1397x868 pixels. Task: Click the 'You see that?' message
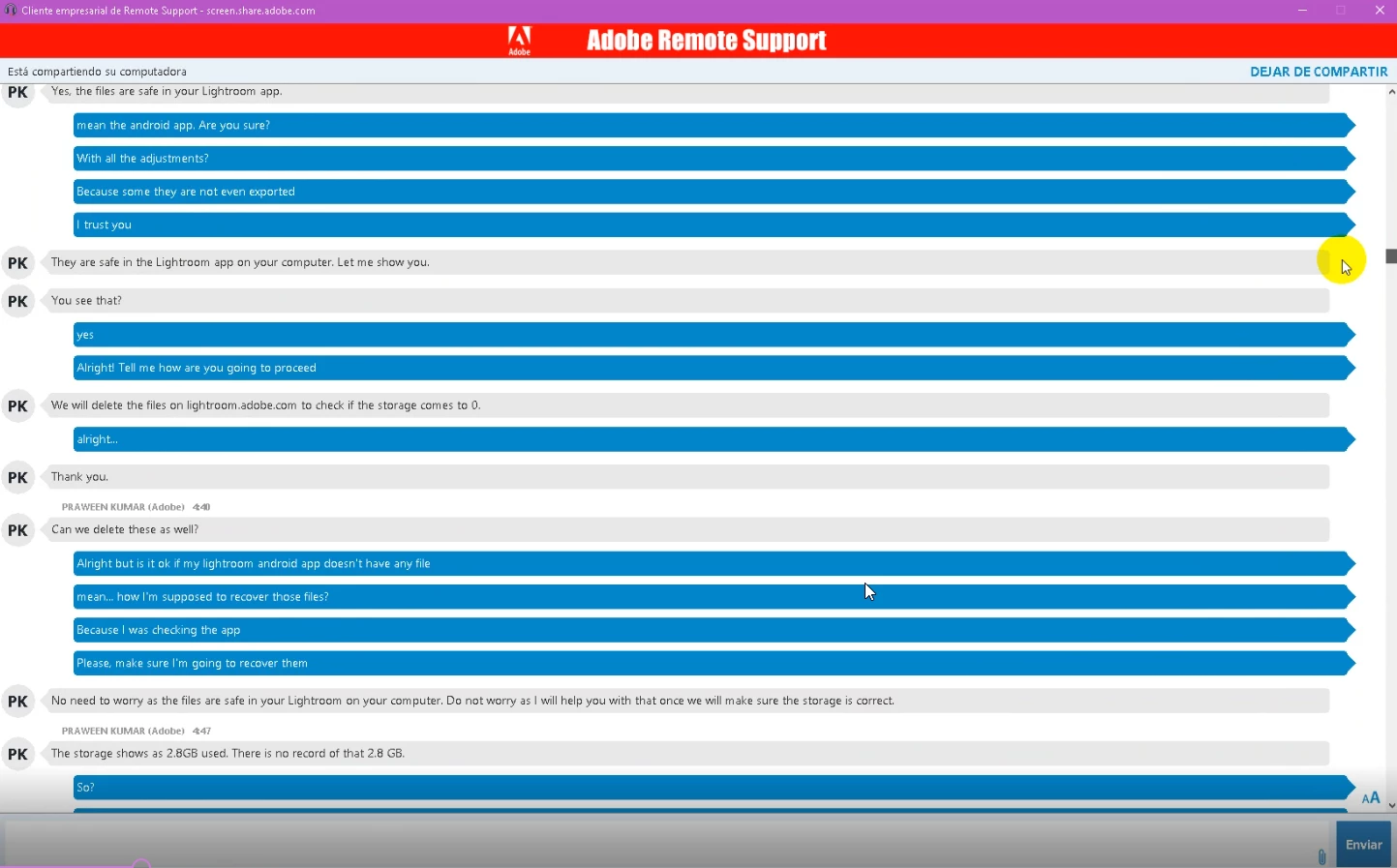tap(686, 301)
